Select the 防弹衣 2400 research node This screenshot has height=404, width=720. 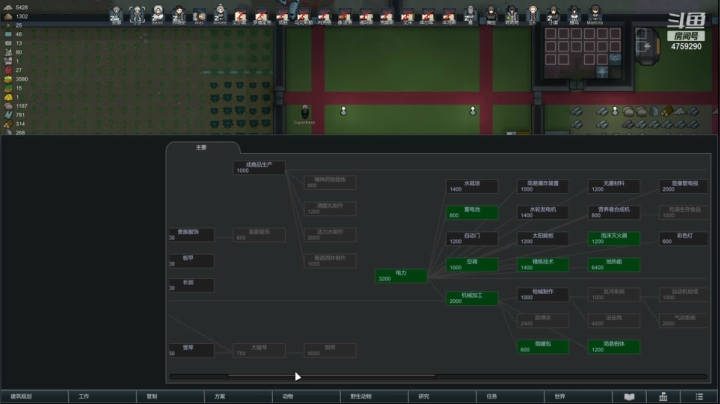pos(543,320)
